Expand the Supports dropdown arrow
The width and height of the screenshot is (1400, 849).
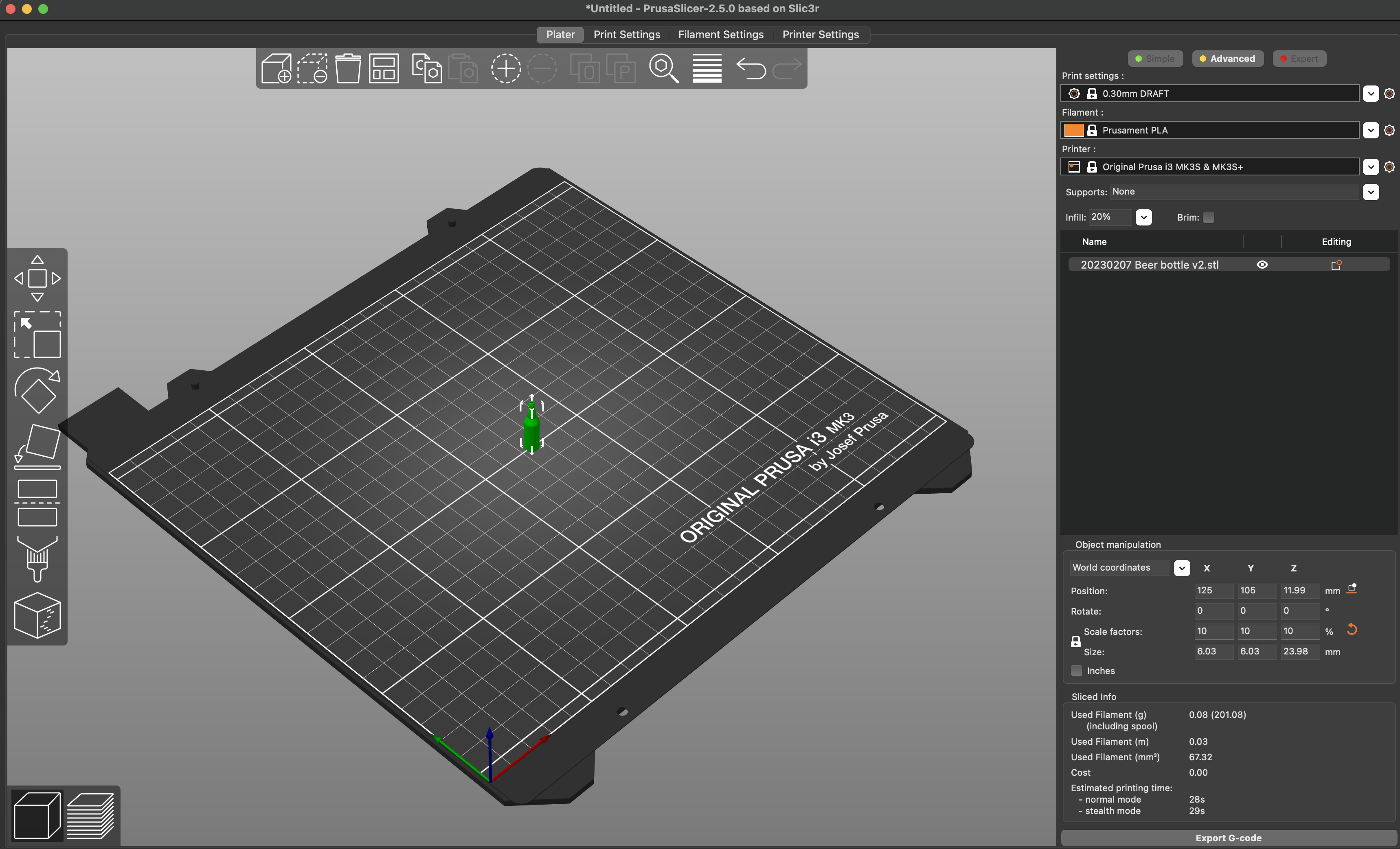click(1370, 192)
